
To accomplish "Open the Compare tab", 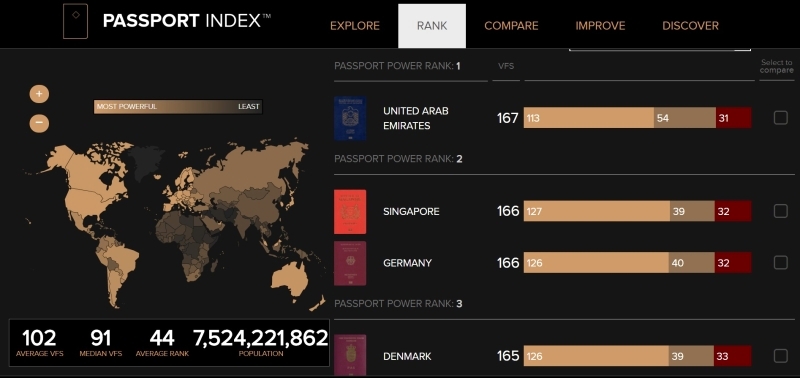I will pyautogui.click(x=511, y=26).
